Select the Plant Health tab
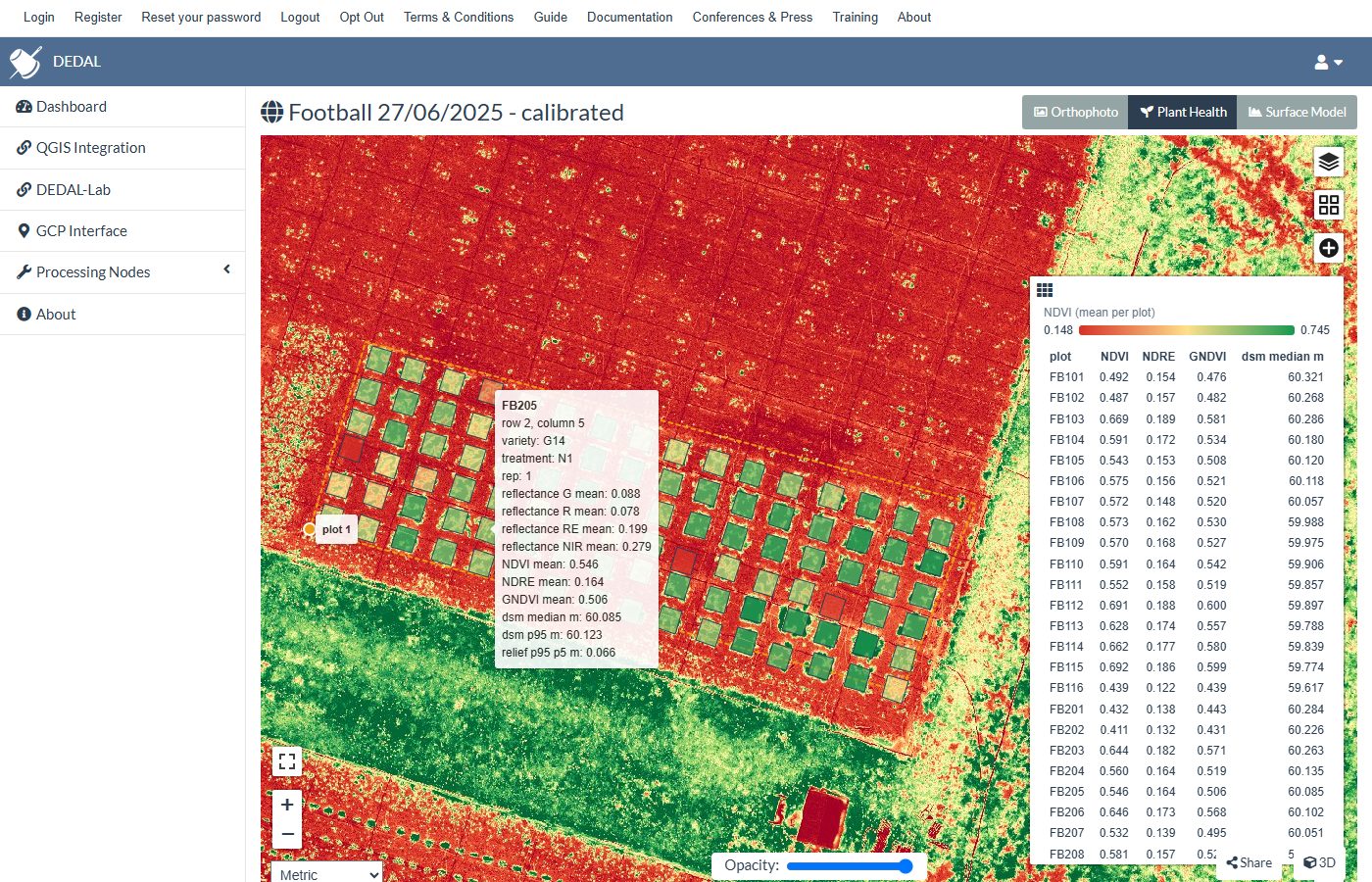This screenshot has height=882, width=1372. pos(1183,112)
